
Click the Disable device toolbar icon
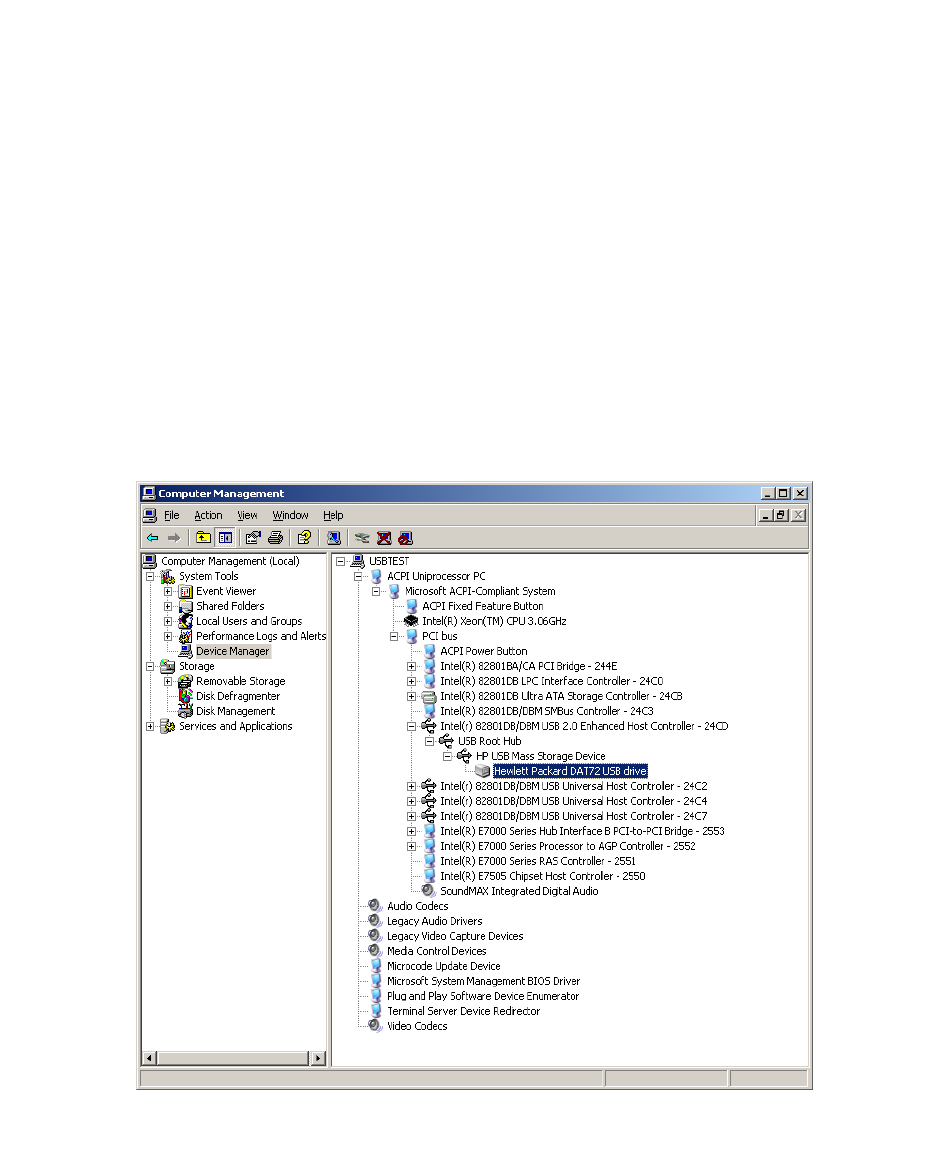pos(405,537)
